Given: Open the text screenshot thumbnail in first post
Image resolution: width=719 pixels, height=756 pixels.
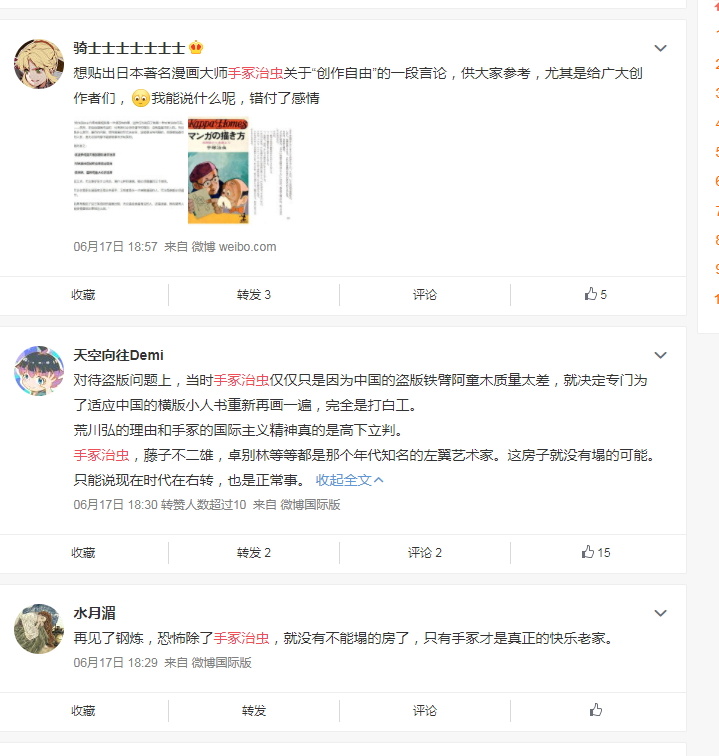Looking at the screenshot, I should (129, 165).
